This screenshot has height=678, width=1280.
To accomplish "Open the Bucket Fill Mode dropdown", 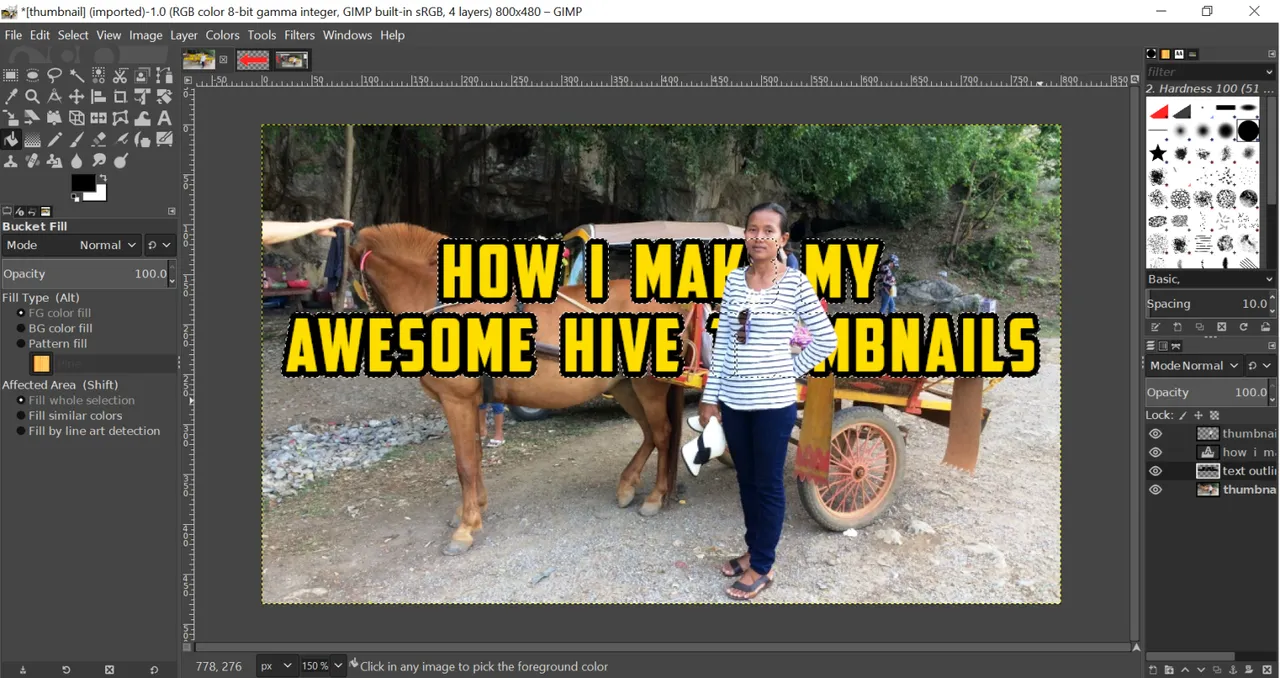I will point(71,245).
